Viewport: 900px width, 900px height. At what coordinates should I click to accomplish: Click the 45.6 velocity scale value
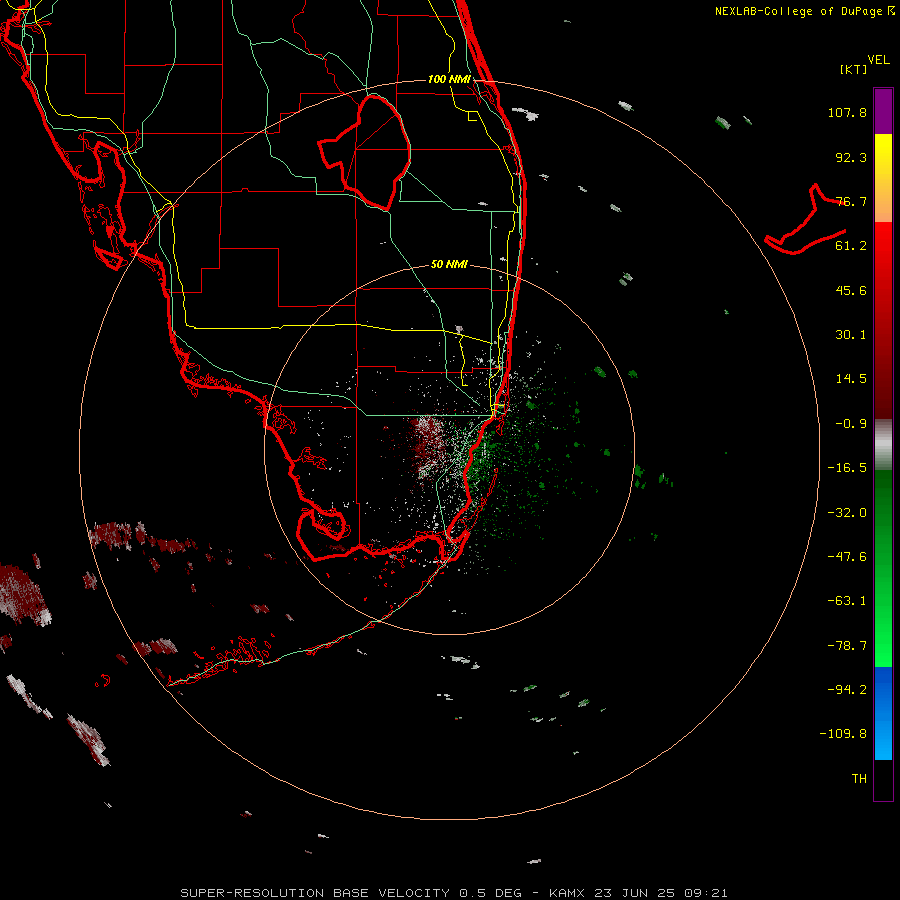[x=851, y=290]
